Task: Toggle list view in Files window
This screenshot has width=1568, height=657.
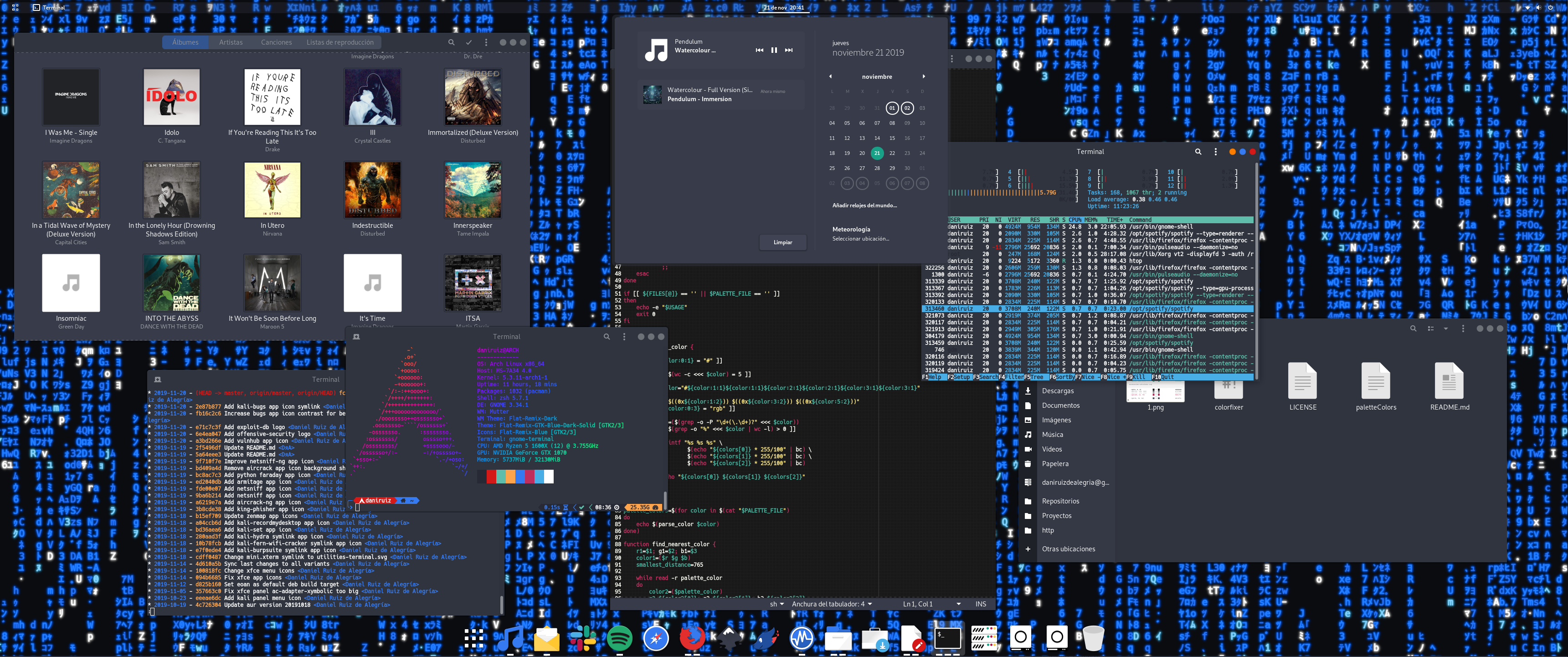Action: [1430, 328]
